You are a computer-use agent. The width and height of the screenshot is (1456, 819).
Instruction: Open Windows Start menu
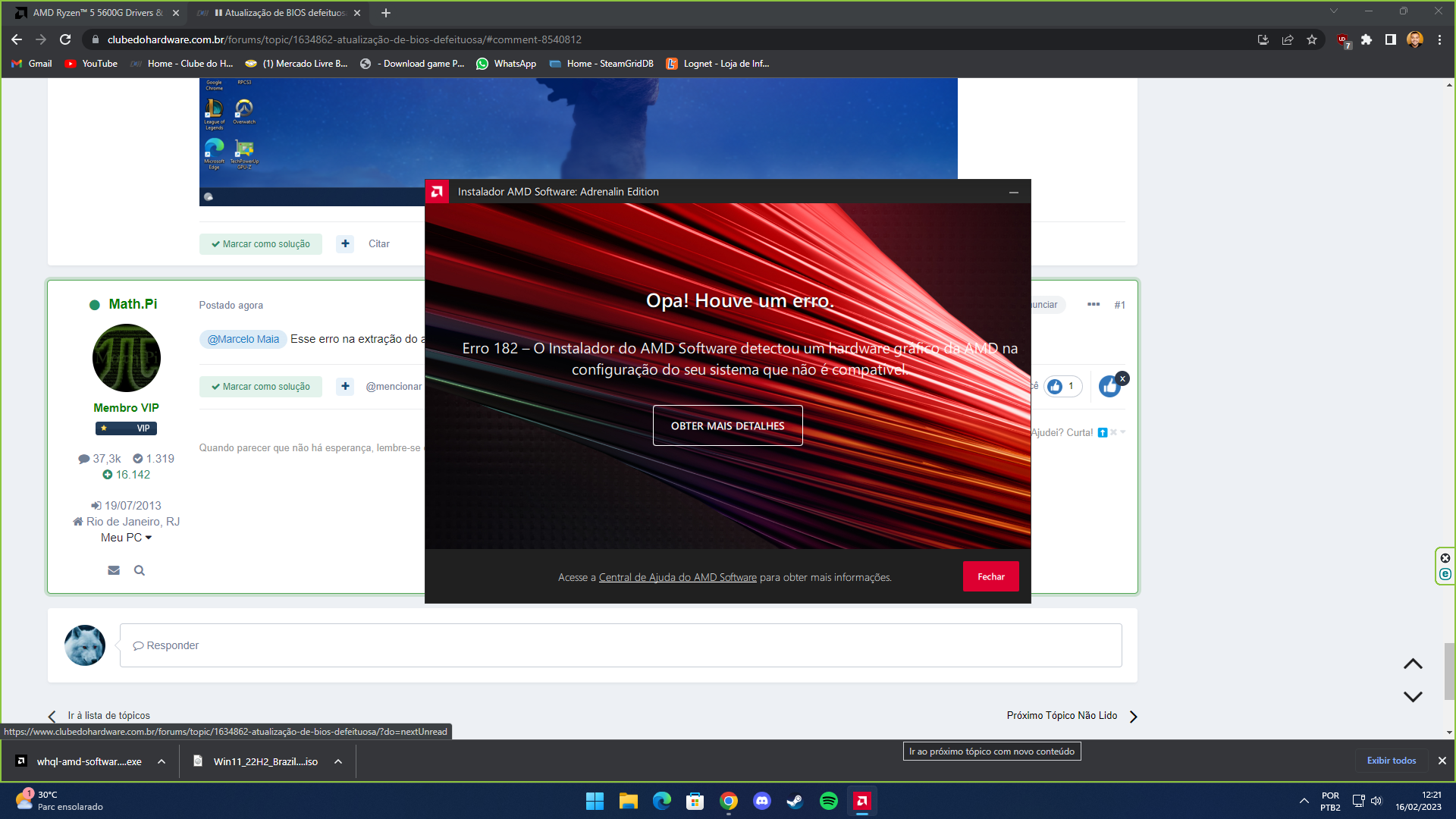click(x=595, y=801)
